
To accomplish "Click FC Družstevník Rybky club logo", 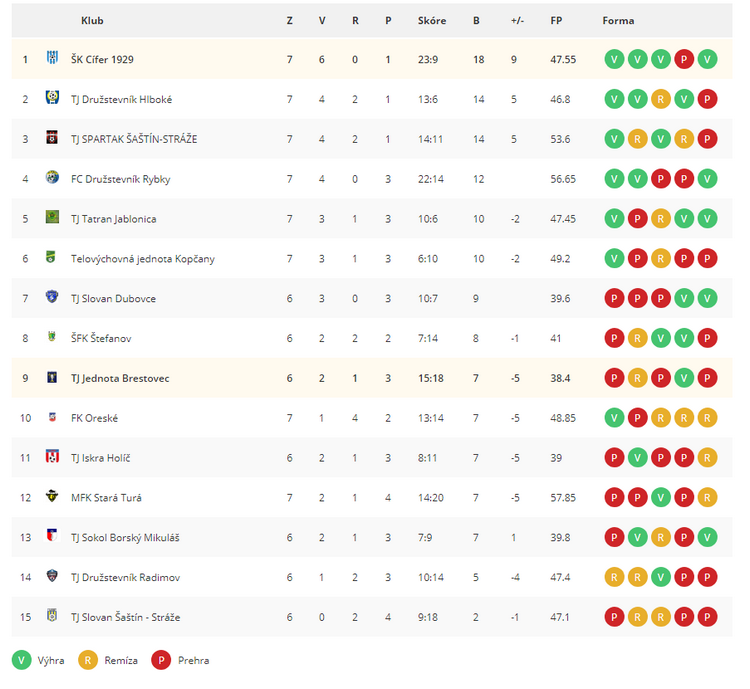I will [x=52, y=177].
